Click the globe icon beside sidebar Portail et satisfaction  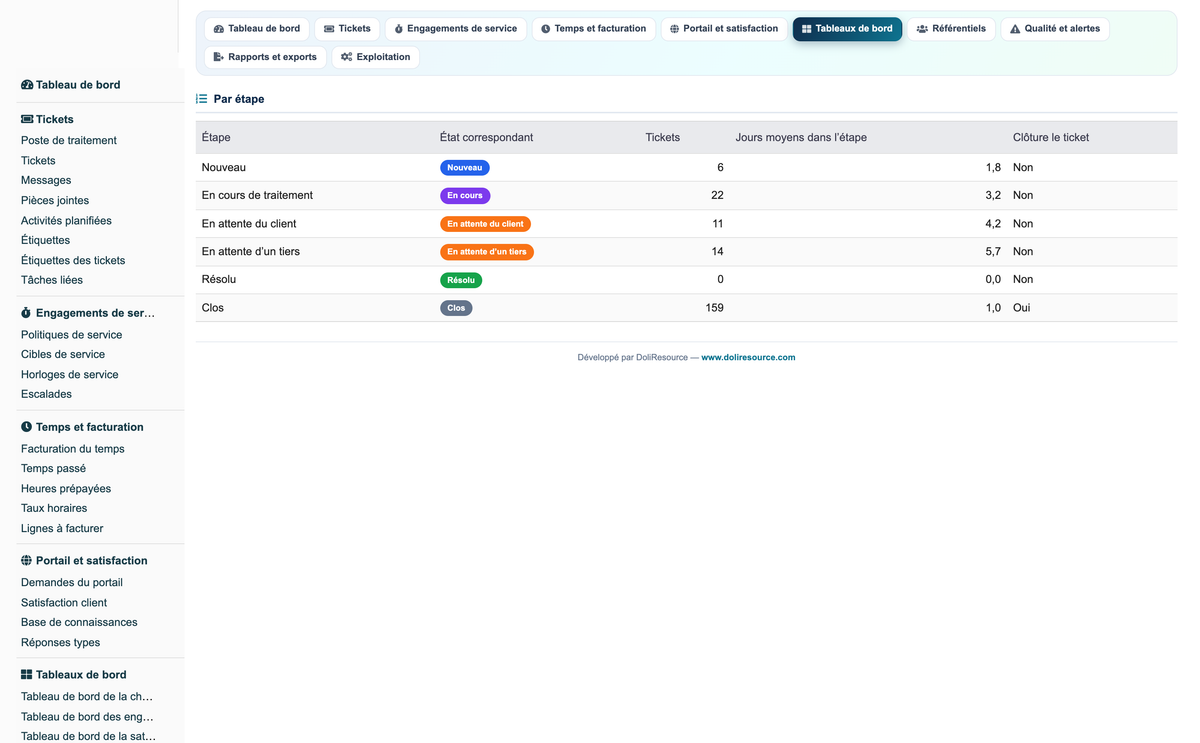[27, 561]
